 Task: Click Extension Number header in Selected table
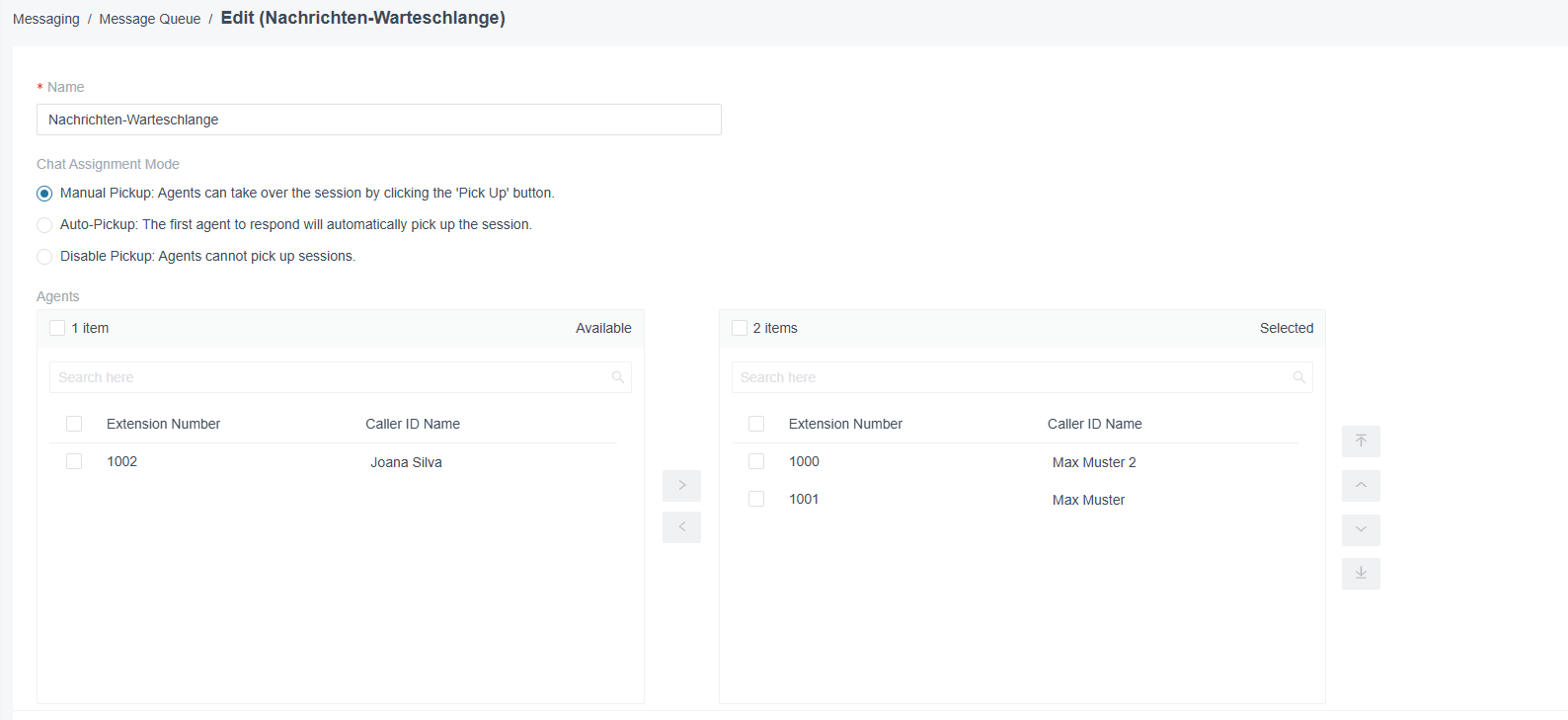point(845,424)
